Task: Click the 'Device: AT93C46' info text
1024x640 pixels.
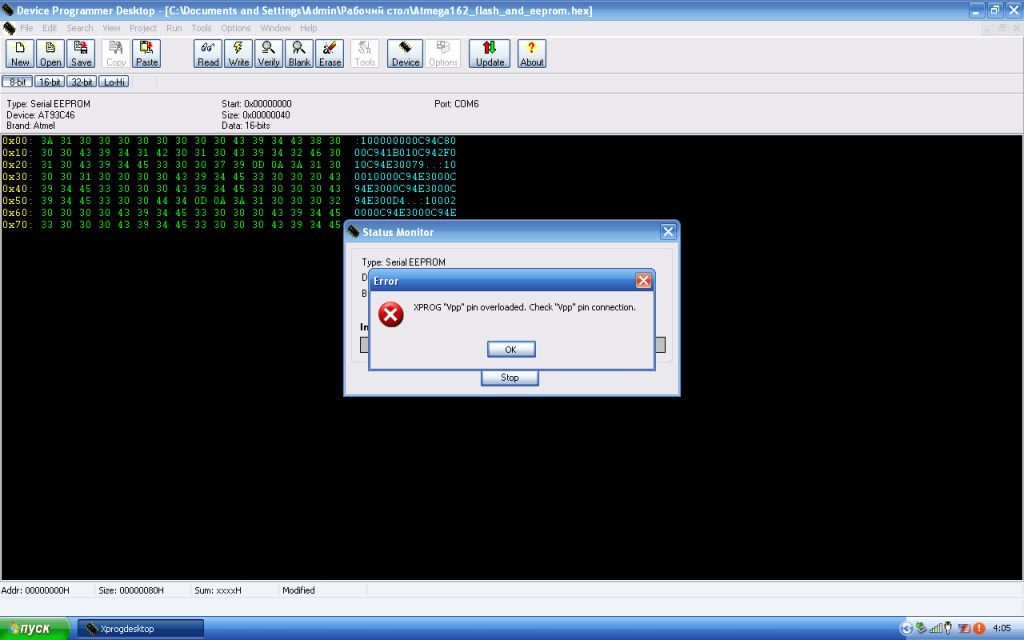Action: [40, 115]
